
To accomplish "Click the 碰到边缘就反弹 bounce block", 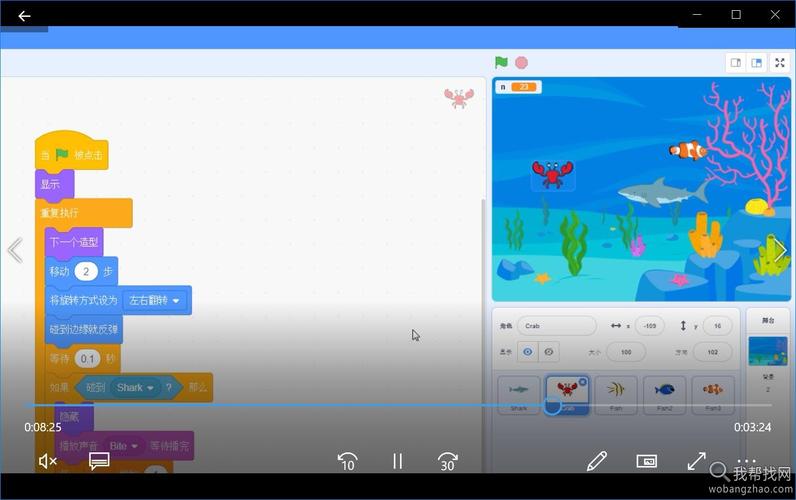I will pyautogui.click(x=84, y=329).
